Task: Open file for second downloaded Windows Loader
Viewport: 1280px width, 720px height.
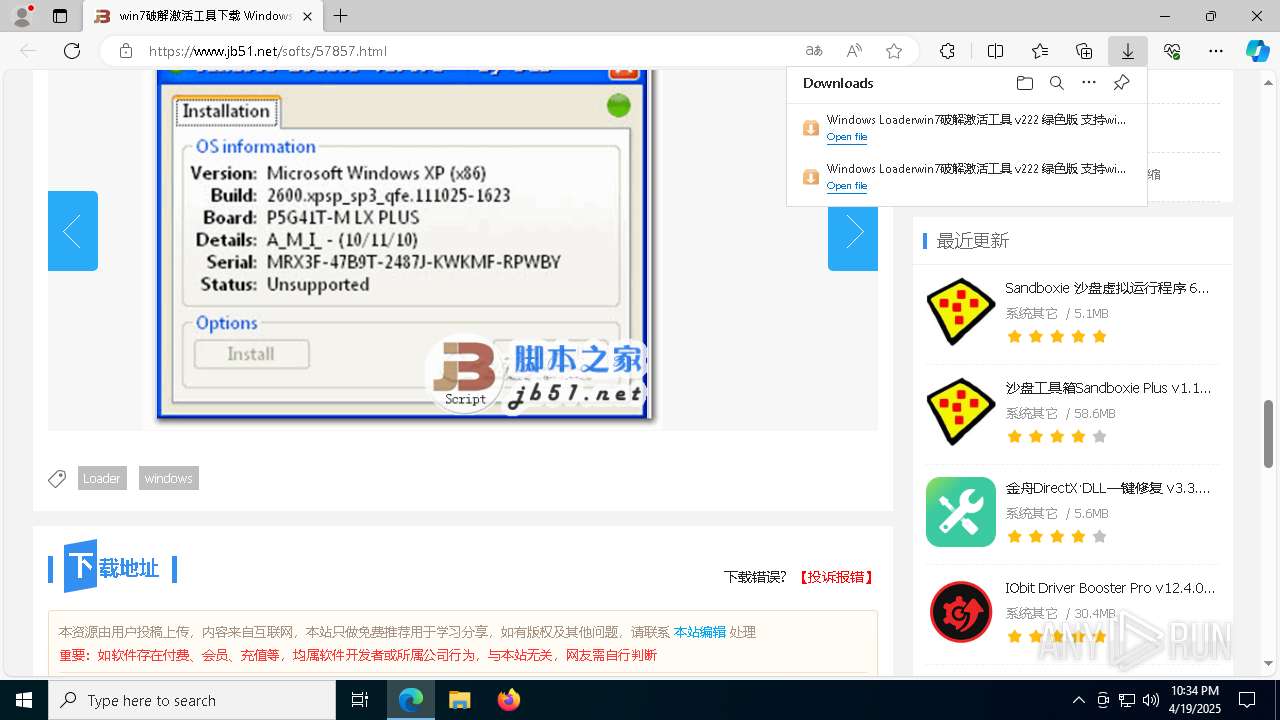Action: point(847,186)
